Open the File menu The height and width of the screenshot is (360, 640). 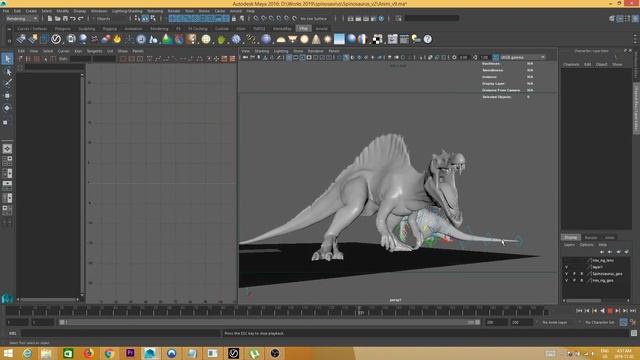pyautogui.click(x=6, y=11)
